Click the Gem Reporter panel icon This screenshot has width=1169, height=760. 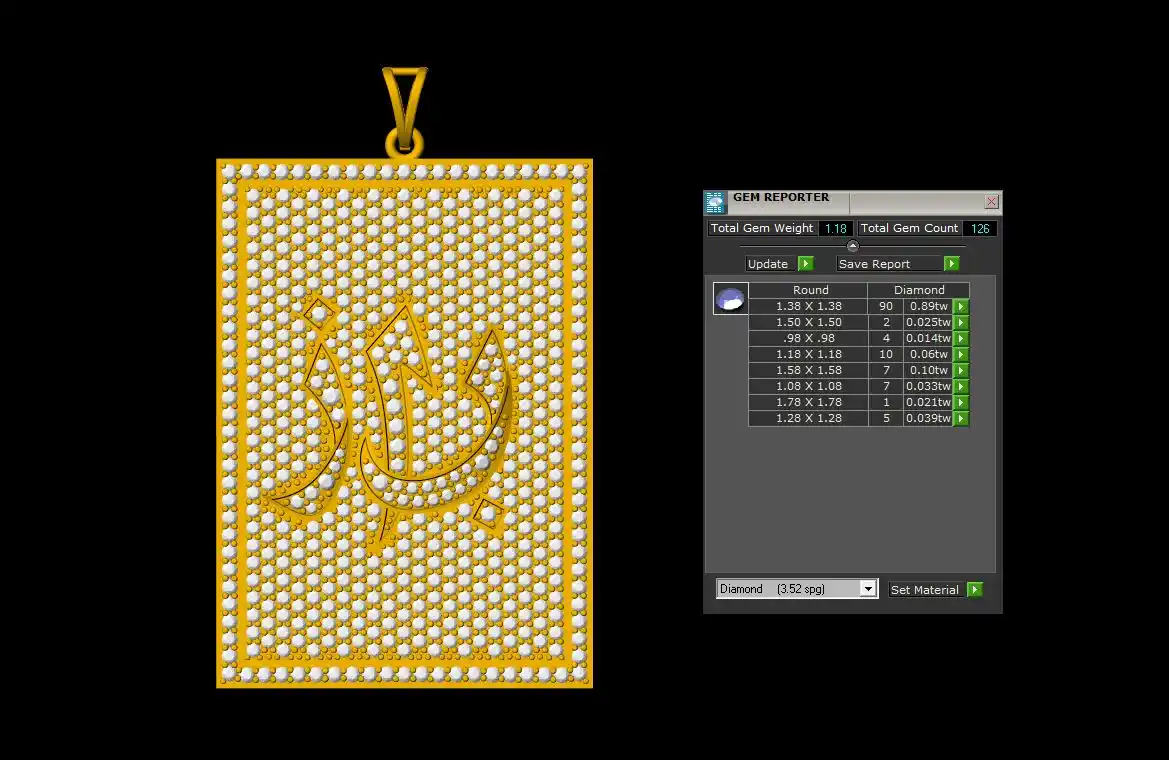tap(715, 203)
